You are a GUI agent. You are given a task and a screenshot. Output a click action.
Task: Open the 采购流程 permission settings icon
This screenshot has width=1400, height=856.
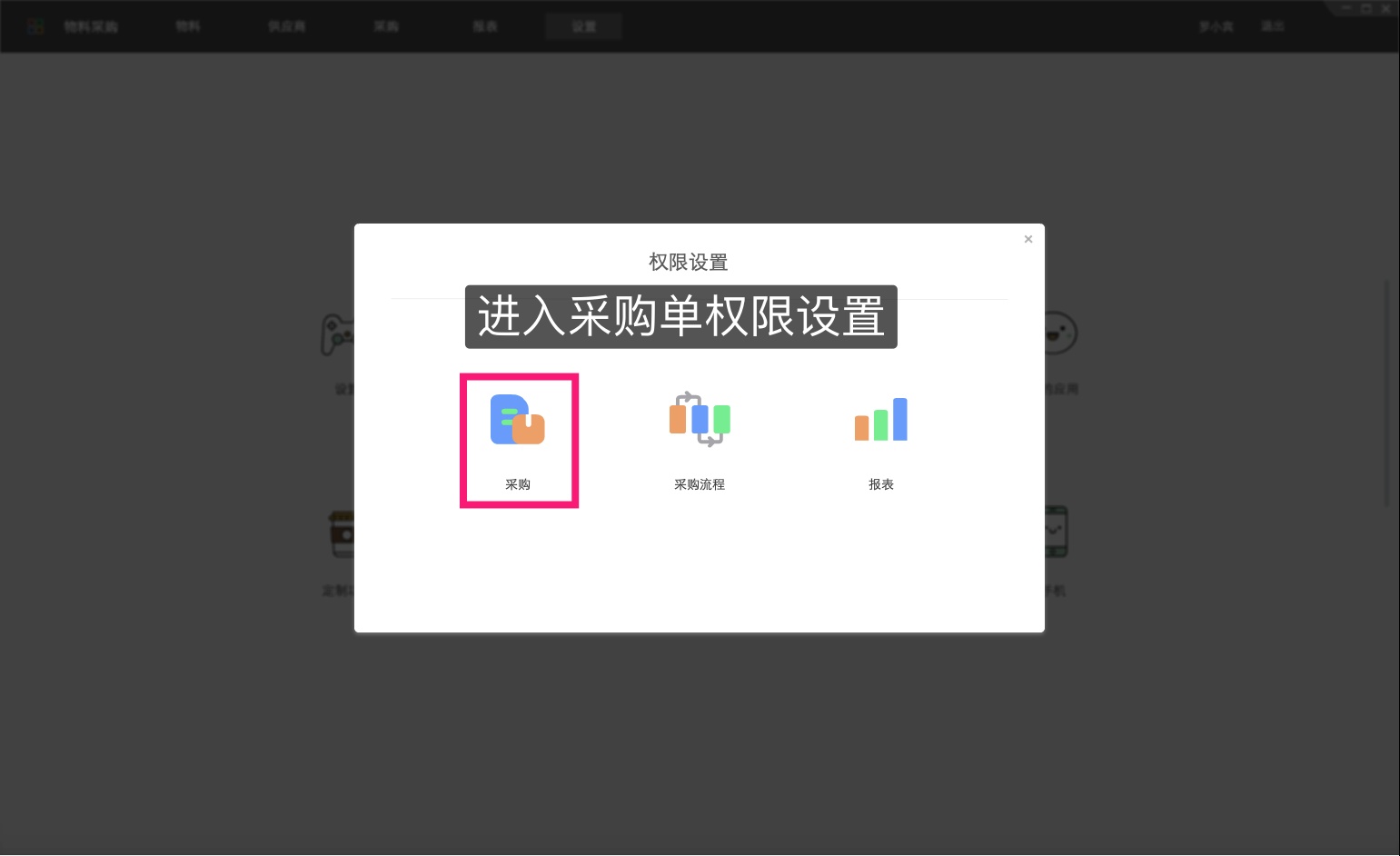699,420
